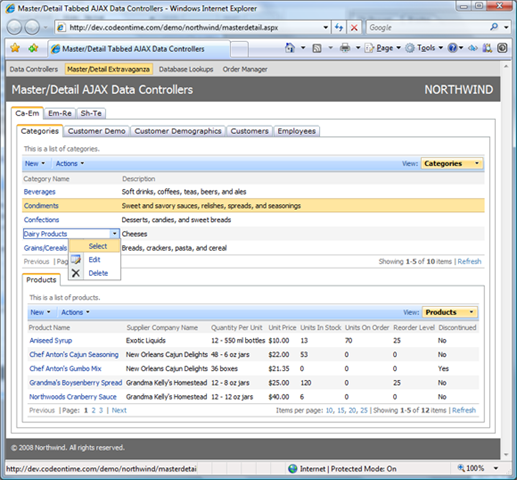Switch to the Customers tab

pos(249,131)
